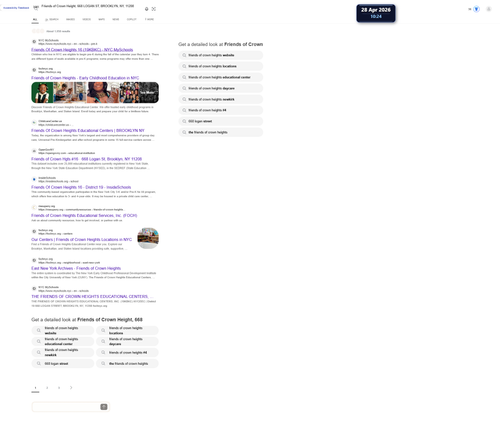Click the classroom thumbnail beside Our Centers result

(x=148, y=238)
